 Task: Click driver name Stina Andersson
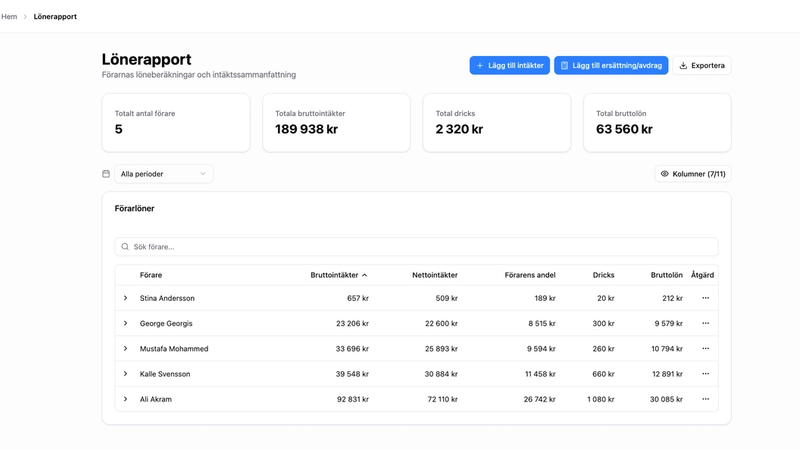(167, 298)
